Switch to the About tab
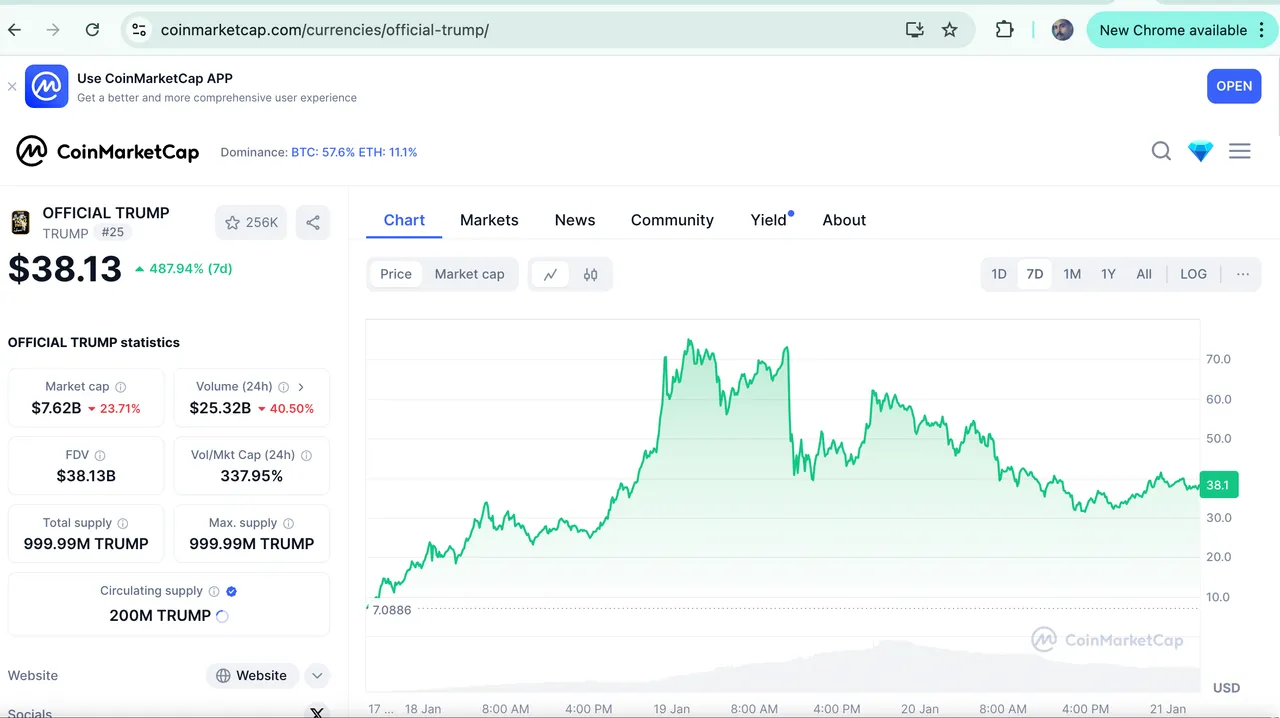The width and height of the screenshot is (1280, 718). coord(844,220)
